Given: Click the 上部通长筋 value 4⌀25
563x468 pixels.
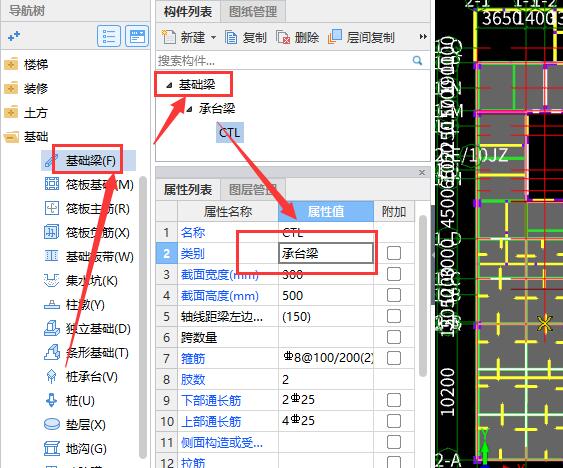Looking at the screenshot, I should [326, 421].
